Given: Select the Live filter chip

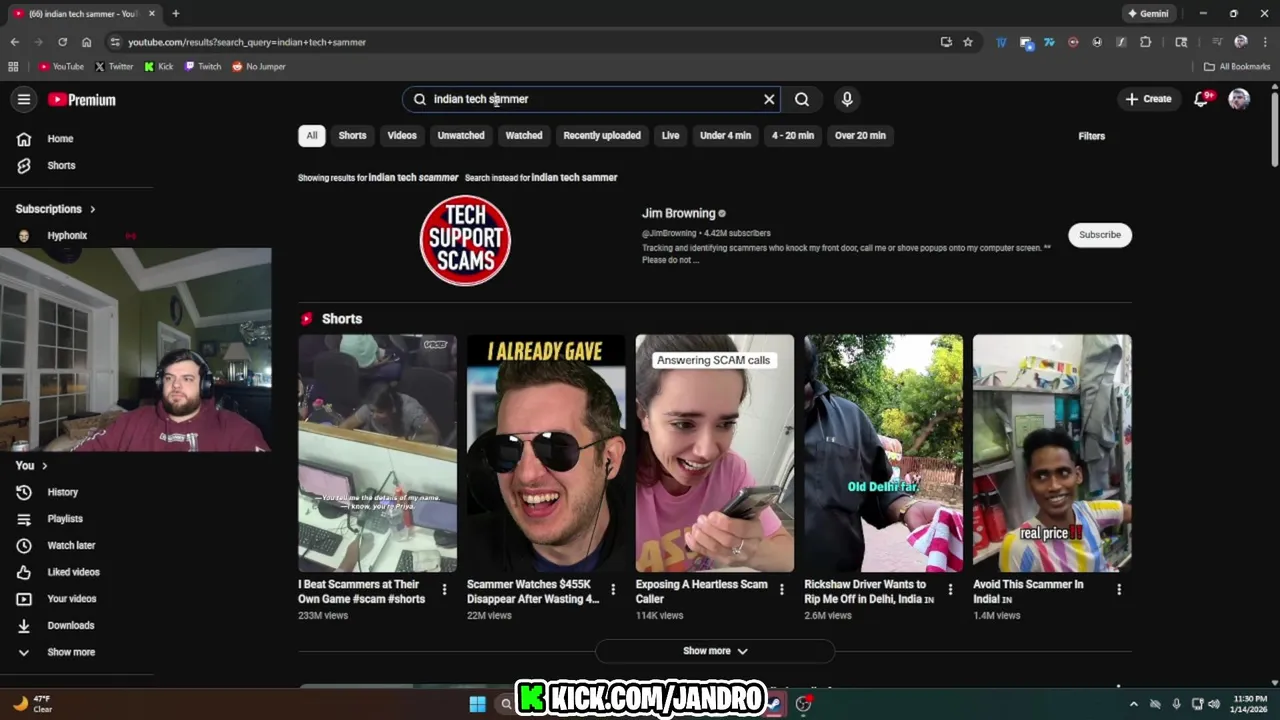Looking at the screenshot, I should pyautogui.click(x=670, y=136).
